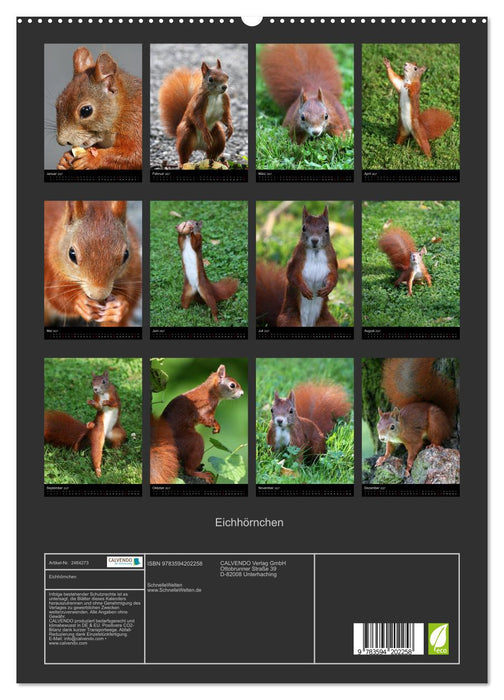Viewport: 504px width, 700px height.
Task: Open the January squirrel eating close-up photo
Action: 93,107
